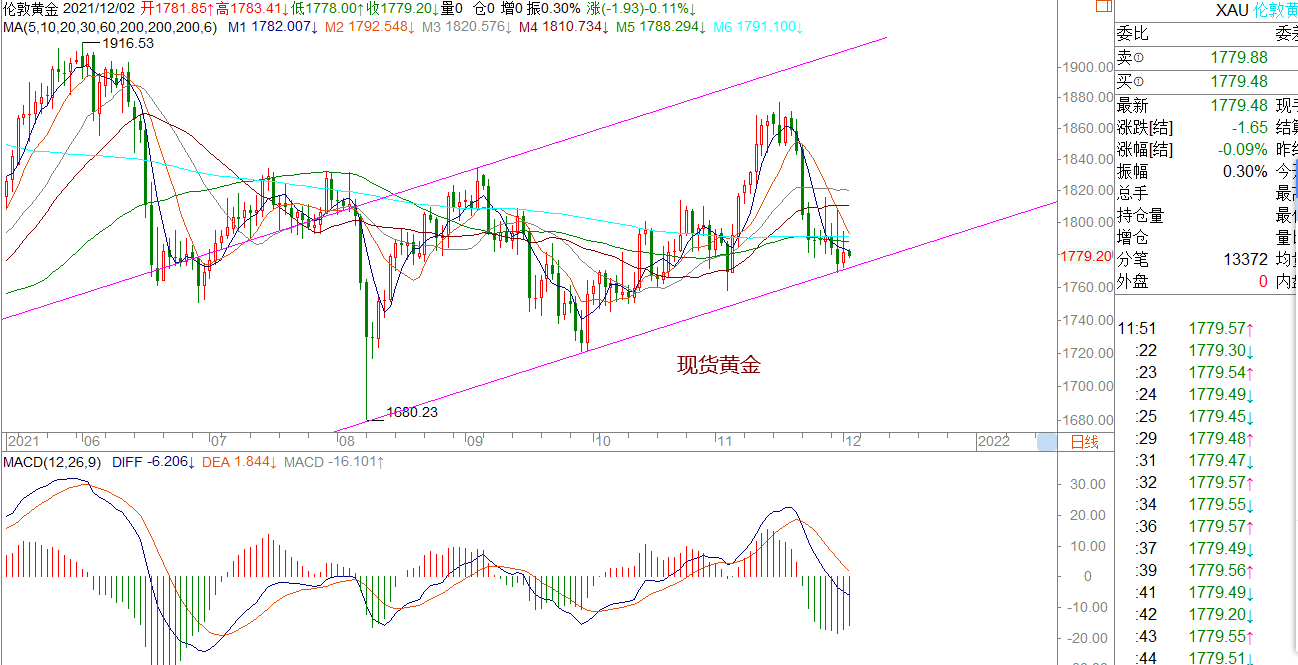Click the 分笔 value 13372
The width and height of the screenshot is (1298, 665).
pyautogui.click(x=1246, y=259)
